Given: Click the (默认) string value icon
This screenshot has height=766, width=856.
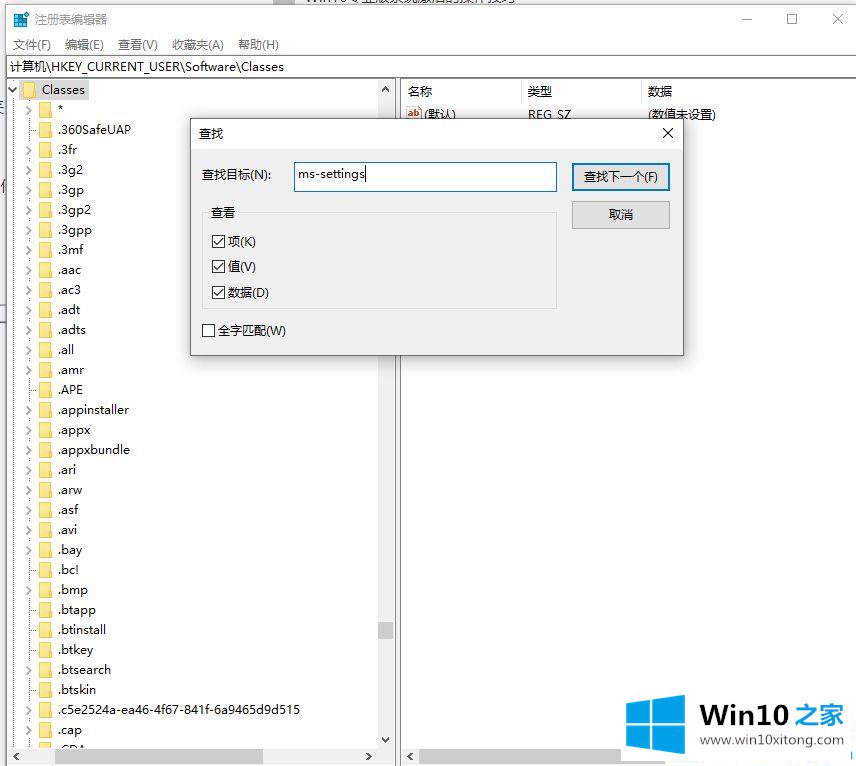Looking at the screenshot, I should [x=414, y=114].
